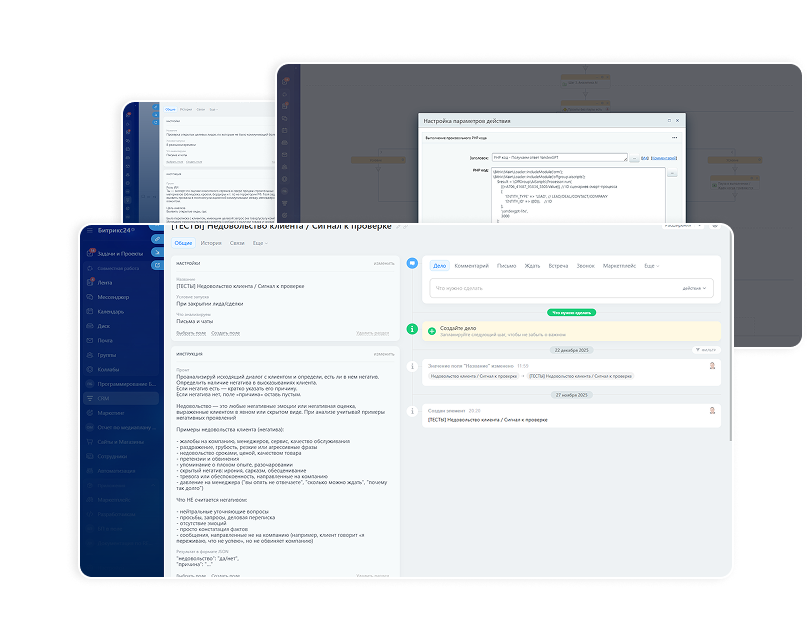Screen dimensions: 812x639
Task: Expand Еще dropdown after Маркетплейс tab
Action: 651,266
